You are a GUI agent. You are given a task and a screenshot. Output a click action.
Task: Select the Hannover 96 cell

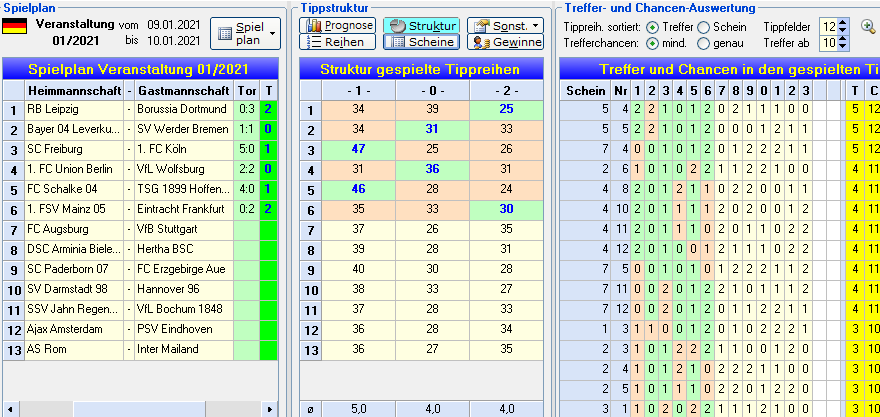[x=184, y=289]
